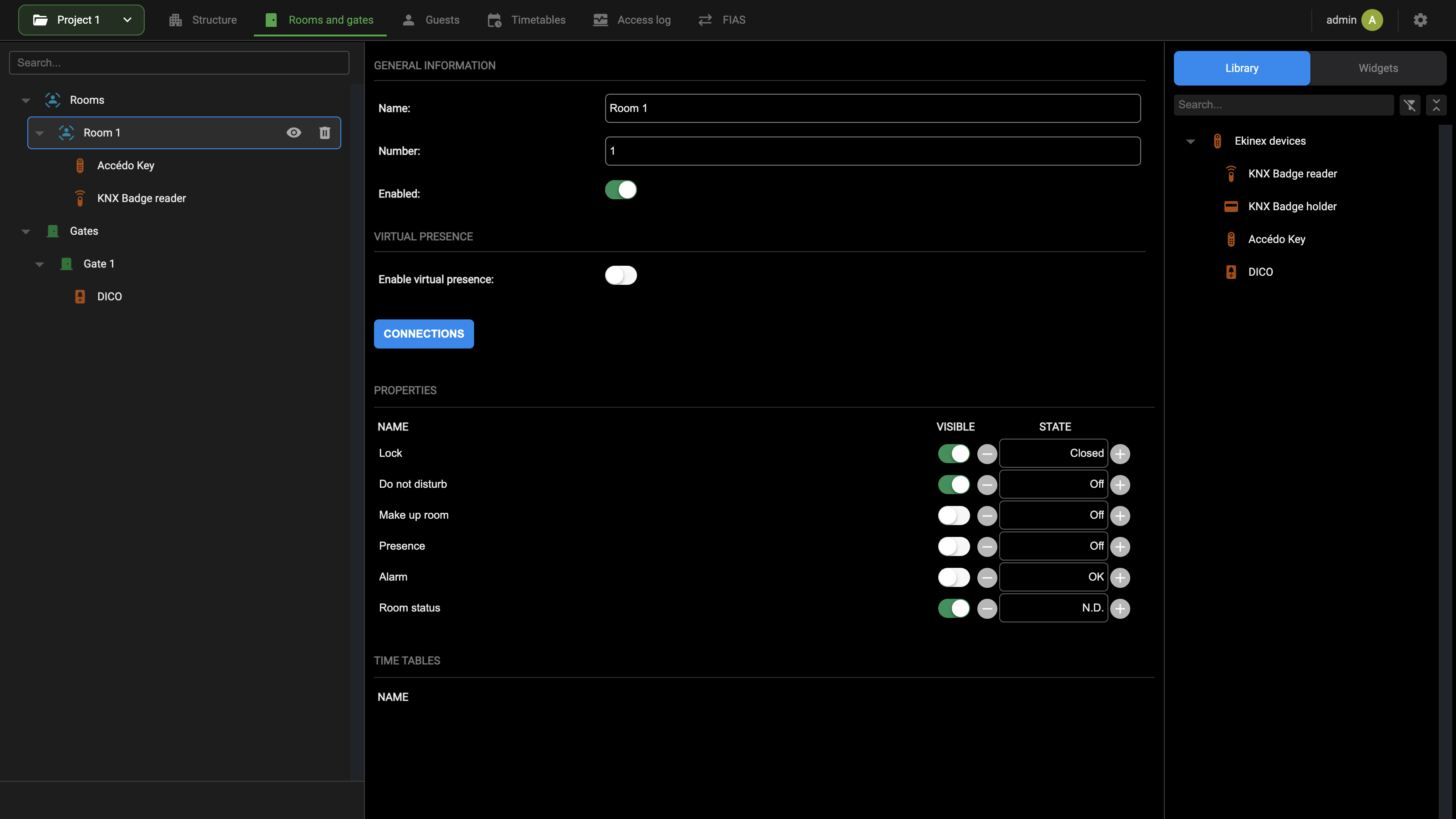
Task: Collapse all library items icon
Action: (1436, 105)
